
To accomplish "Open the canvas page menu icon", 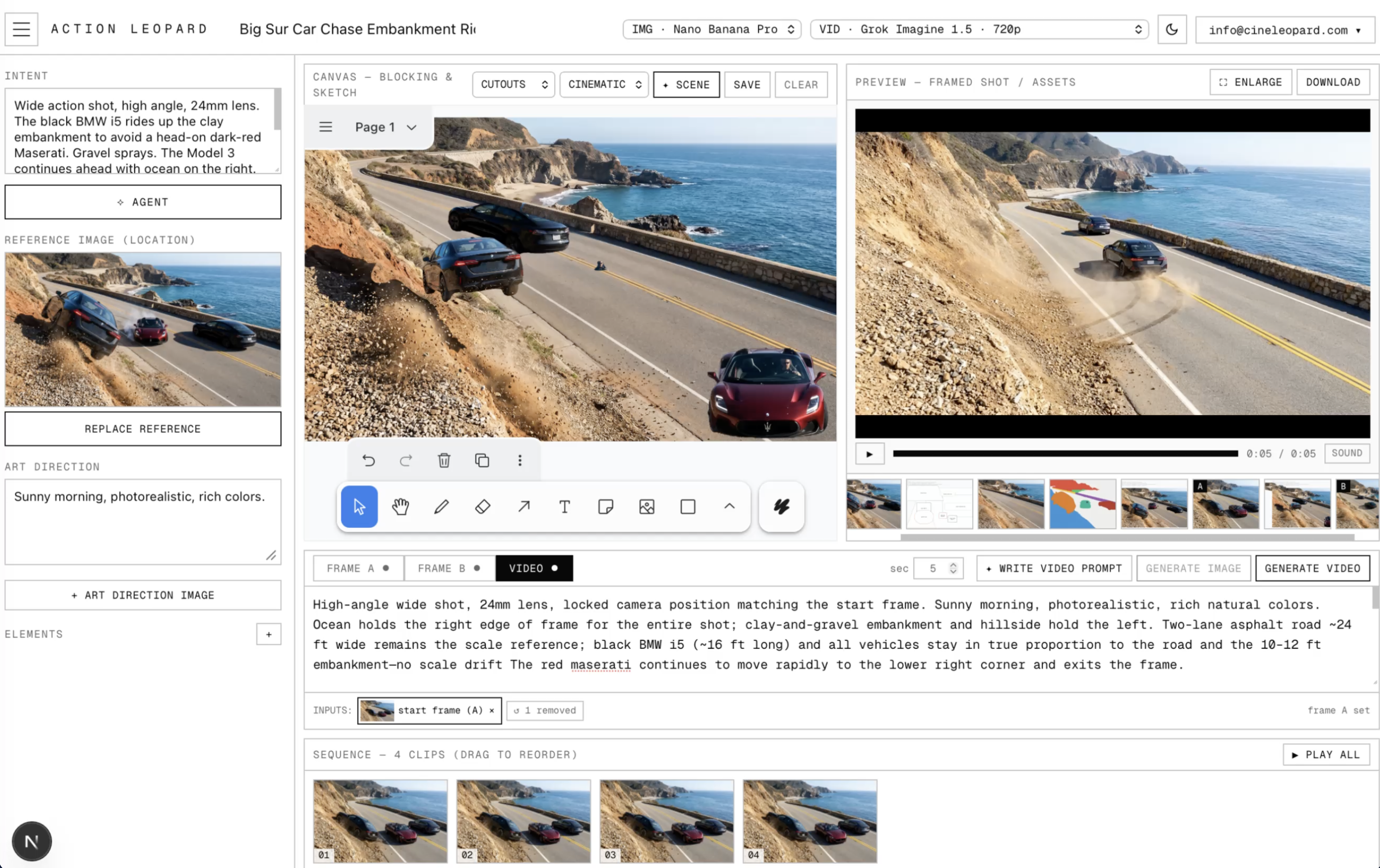I will point(325,126).
